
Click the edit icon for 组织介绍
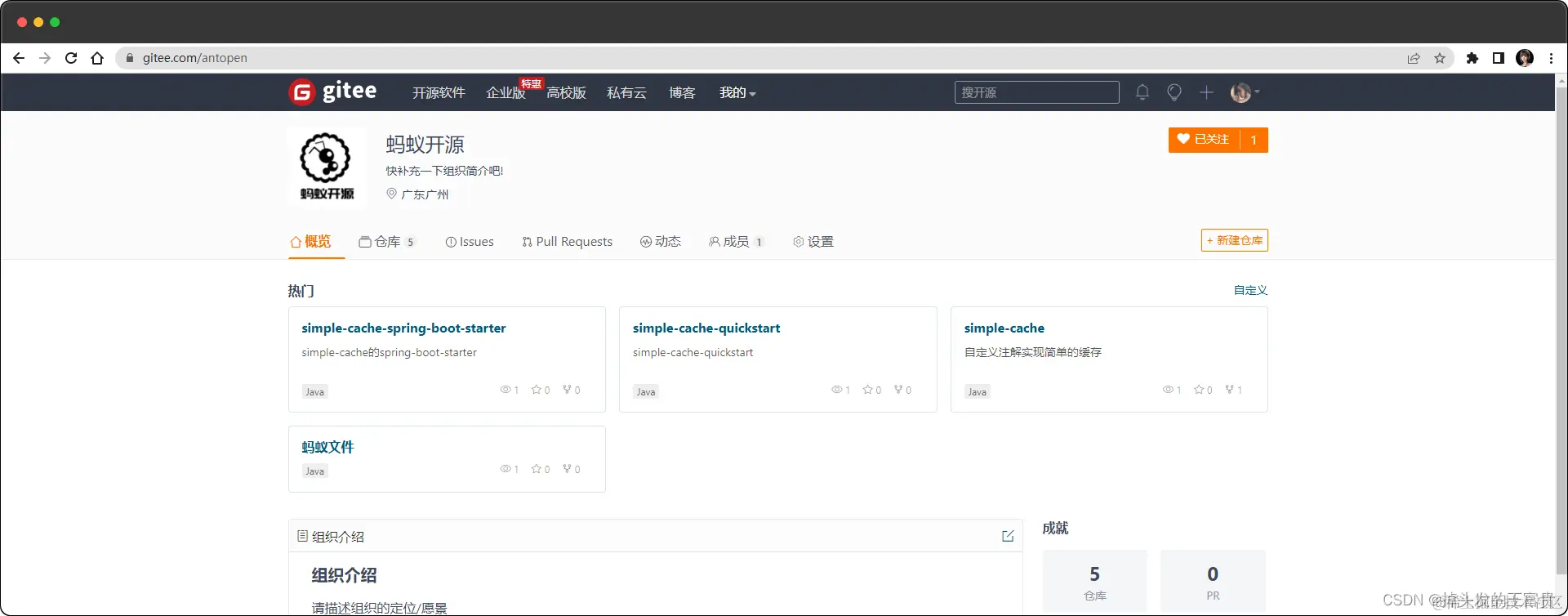pos(1008,536)
